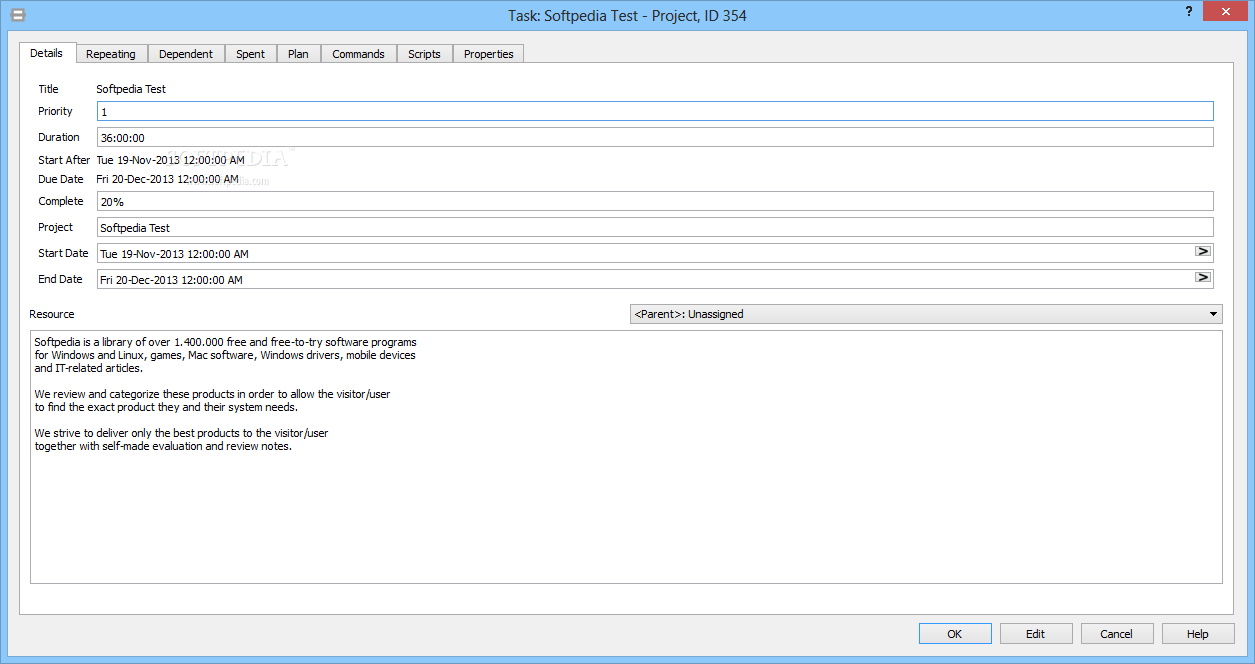Screen dimensions: 1255x664
Task: Go to the Commands tab
Action: click(359, 54)
